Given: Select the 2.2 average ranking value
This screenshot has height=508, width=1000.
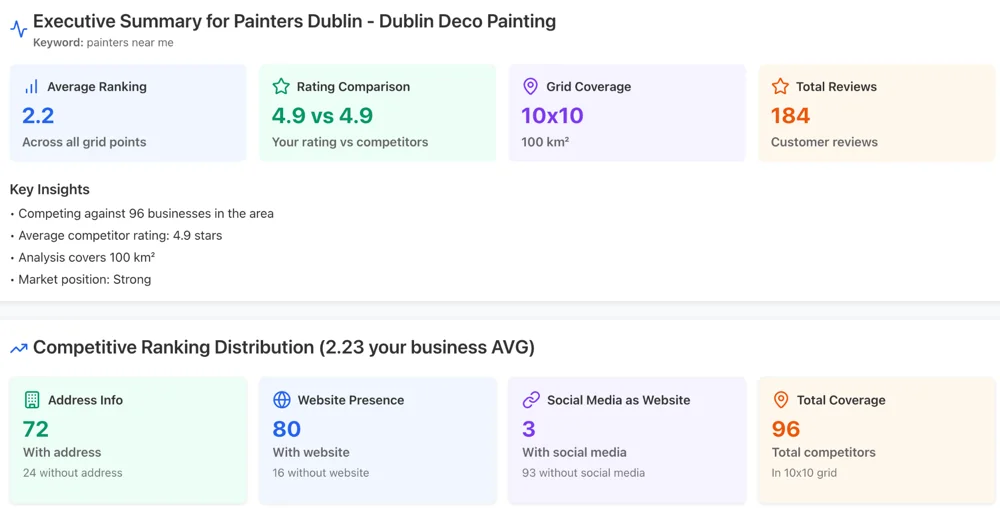Looking at the screenshot, I should [38, 116].
